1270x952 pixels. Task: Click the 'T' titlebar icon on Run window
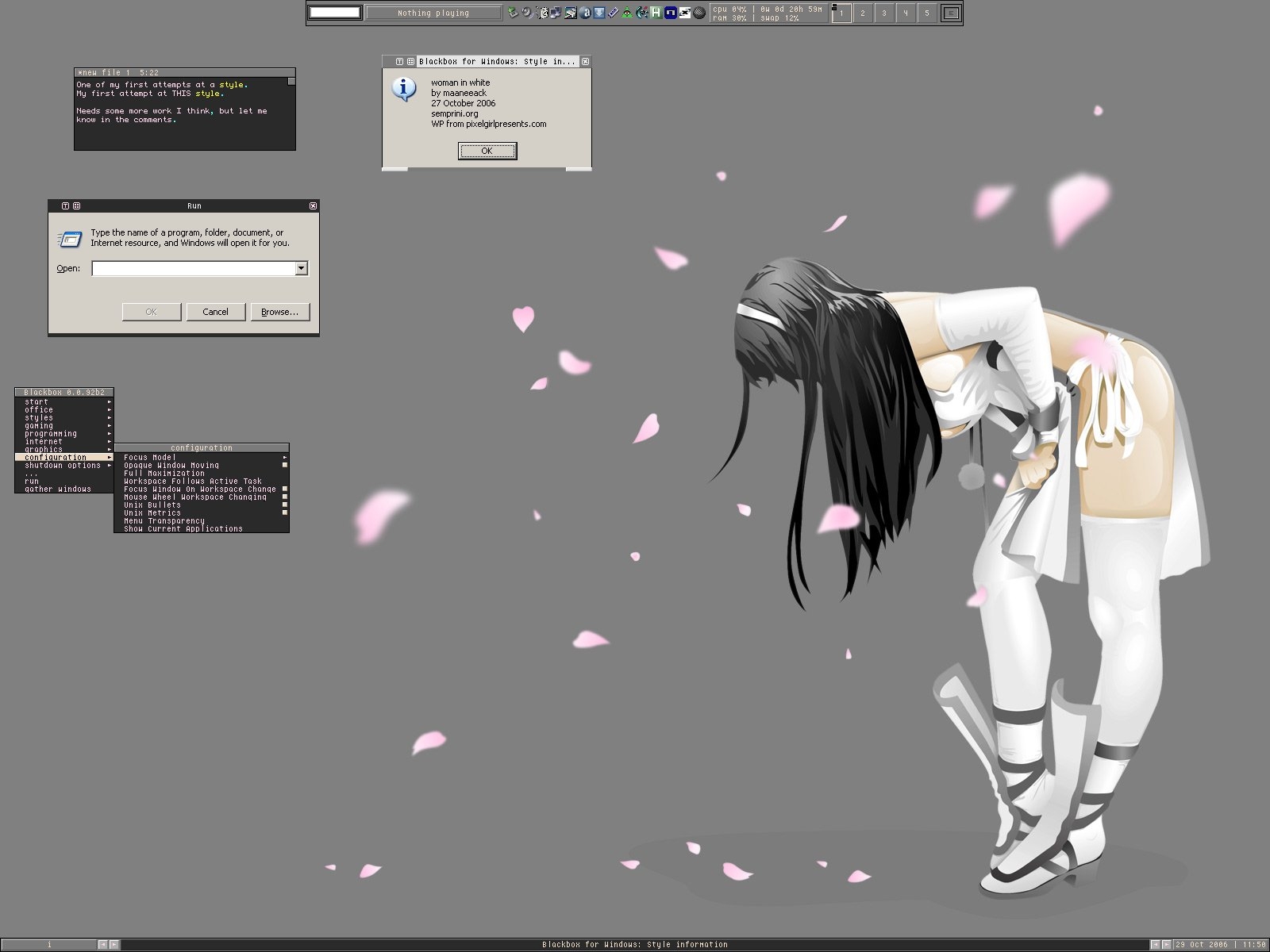pos(65,205)
